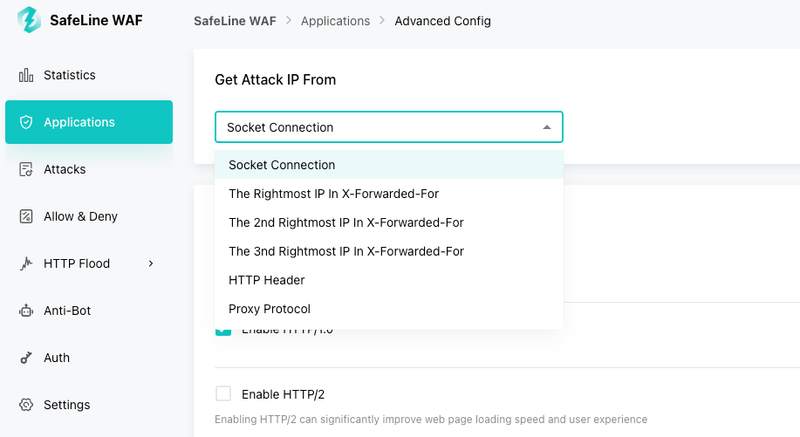This screenshot has height=437, width=800.
Task: Choose The 3nd Rightmost IP In X-Forwarded-For
Action: pos(389,251)
